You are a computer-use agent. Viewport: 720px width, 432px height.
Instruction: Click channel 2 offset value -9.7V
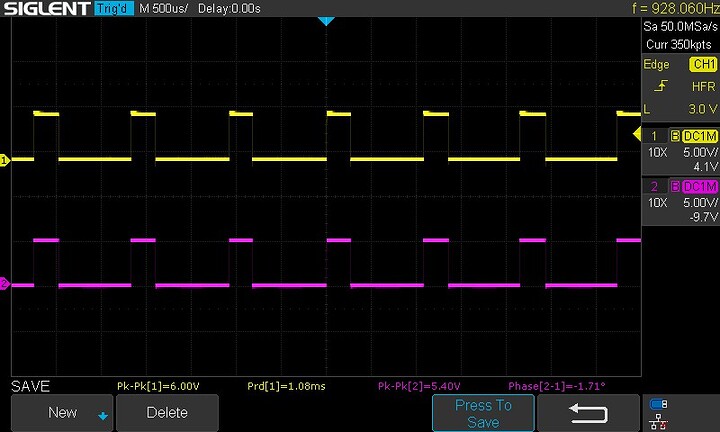point(703,217)
